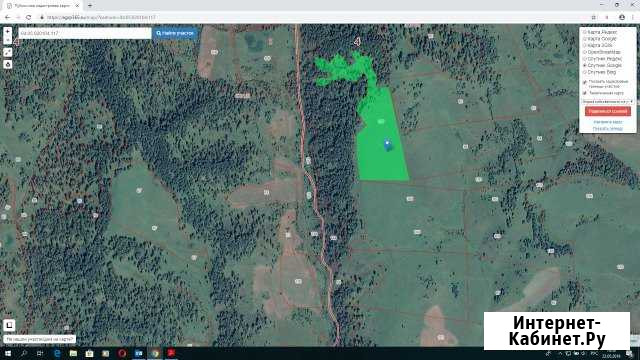Click the square icon at bottom-left of the map
Viewport: 640px width, 360px height.
(x=9, y=325)
